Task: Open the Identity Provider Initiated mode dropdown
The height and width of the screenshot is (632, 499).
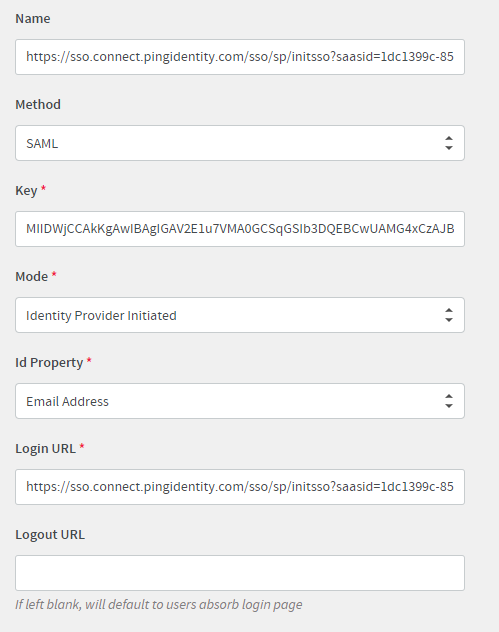Action: (x=240, y=315)
